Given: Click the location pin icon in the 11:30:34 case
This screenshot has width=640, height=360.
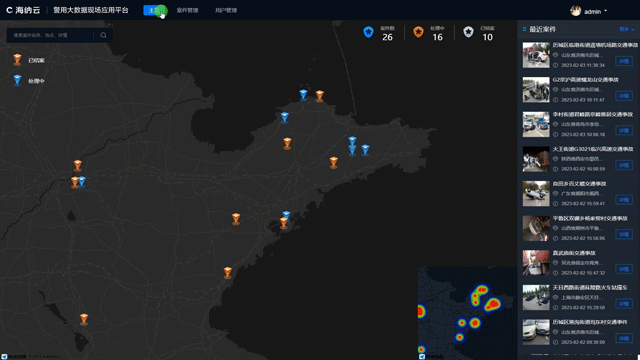Looking at the screenshot, I should pyautogui.click(x=556, y=55).
